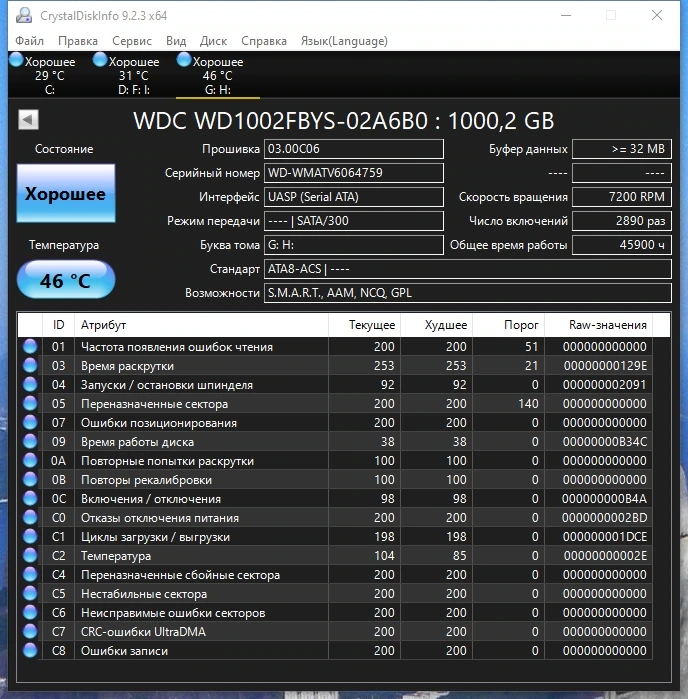
Task: Select the C: disk status orb
Action: [16, 60]
